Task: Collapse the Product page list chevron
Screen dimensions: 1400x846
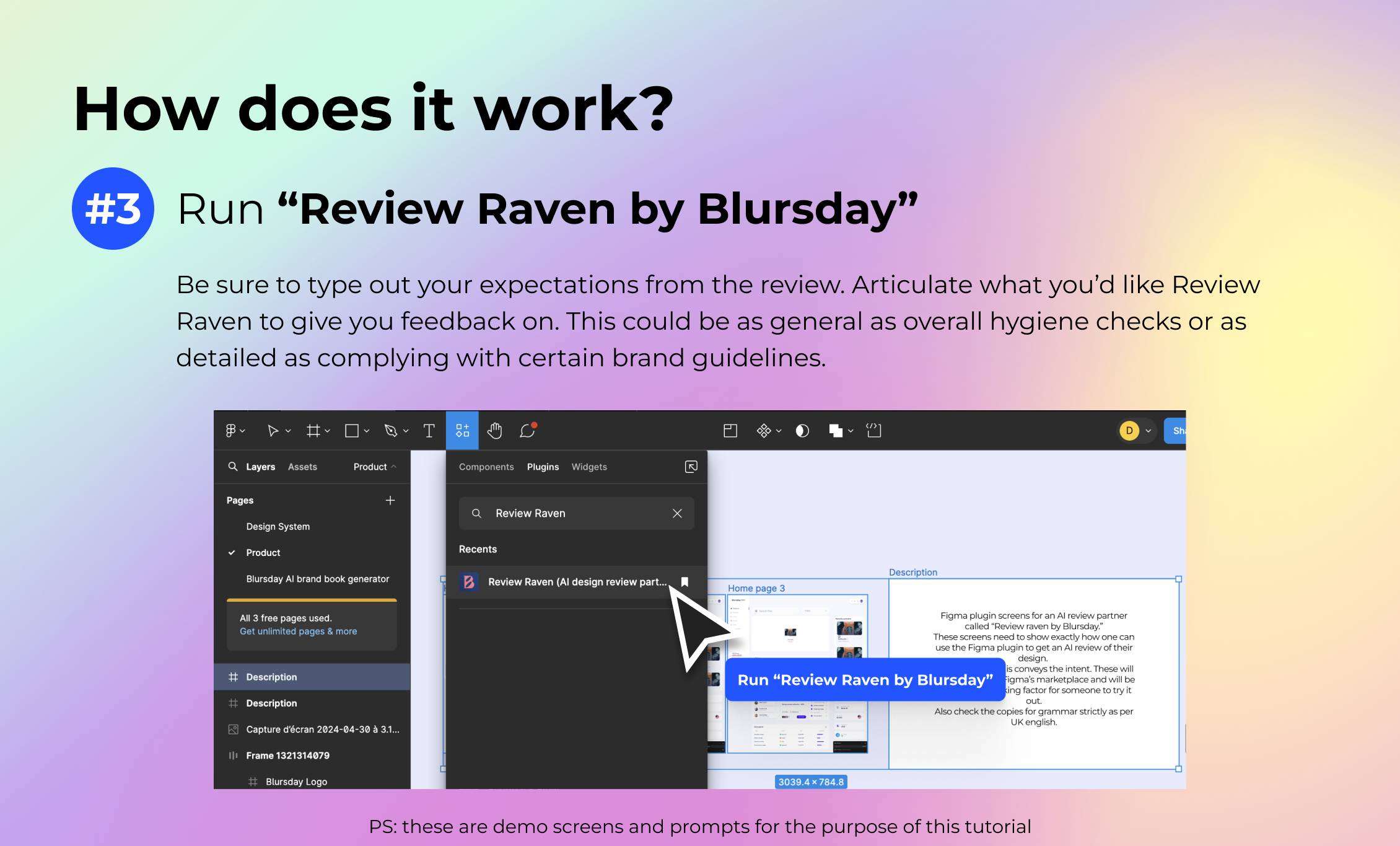Action: click(x=394, y=467)
